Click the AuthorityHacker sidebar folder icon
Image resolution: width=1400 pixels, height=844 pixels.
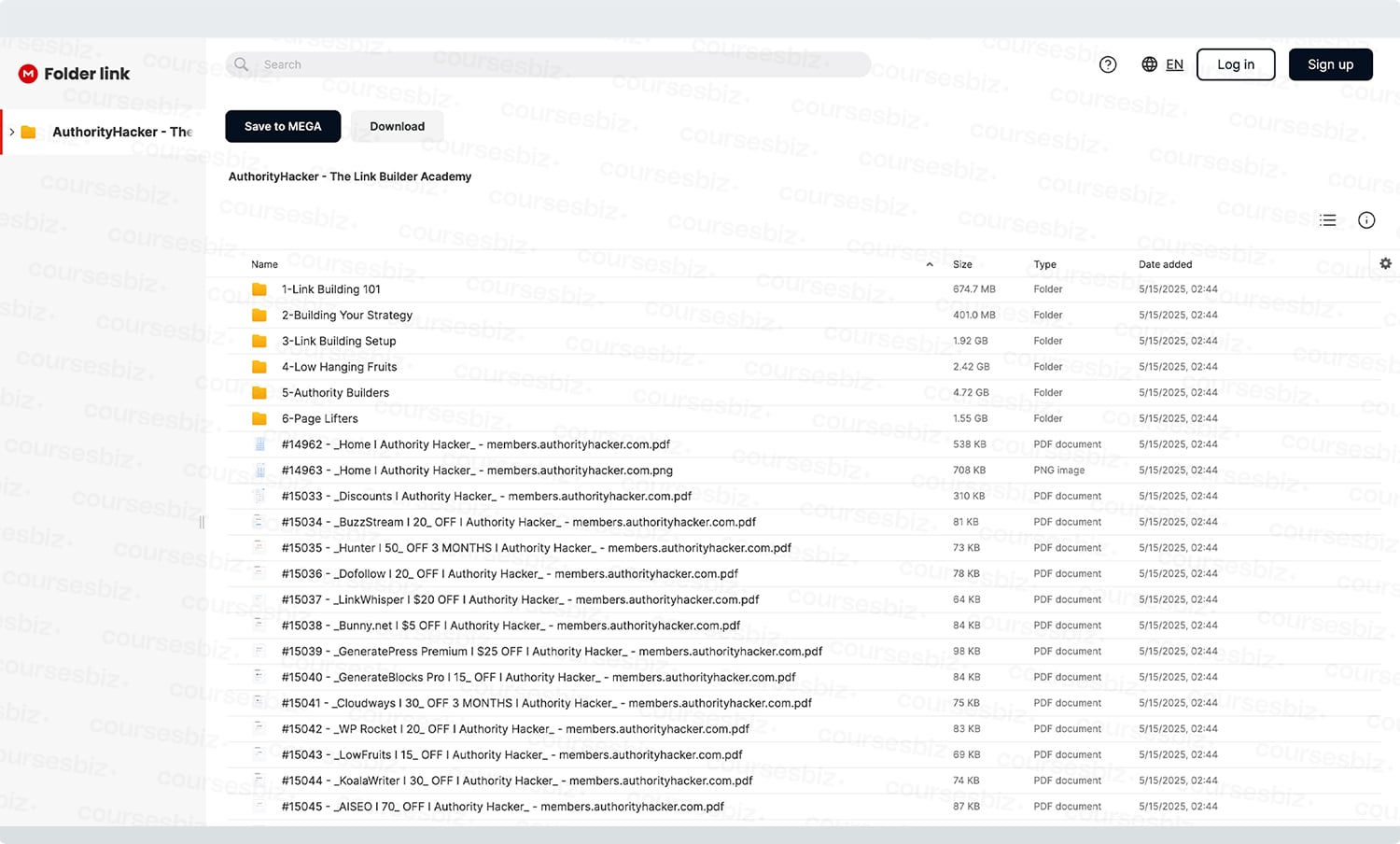(29, 133)
